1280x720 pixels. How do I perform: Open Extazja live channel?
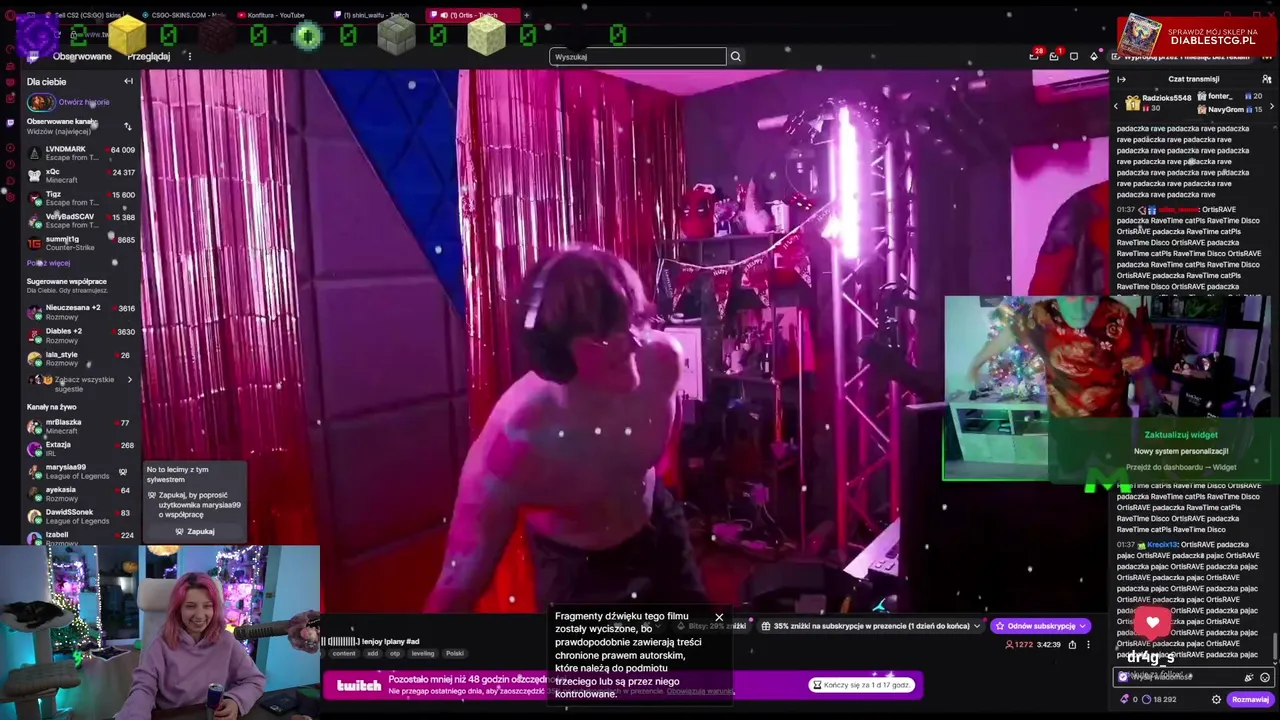(81, 449)
